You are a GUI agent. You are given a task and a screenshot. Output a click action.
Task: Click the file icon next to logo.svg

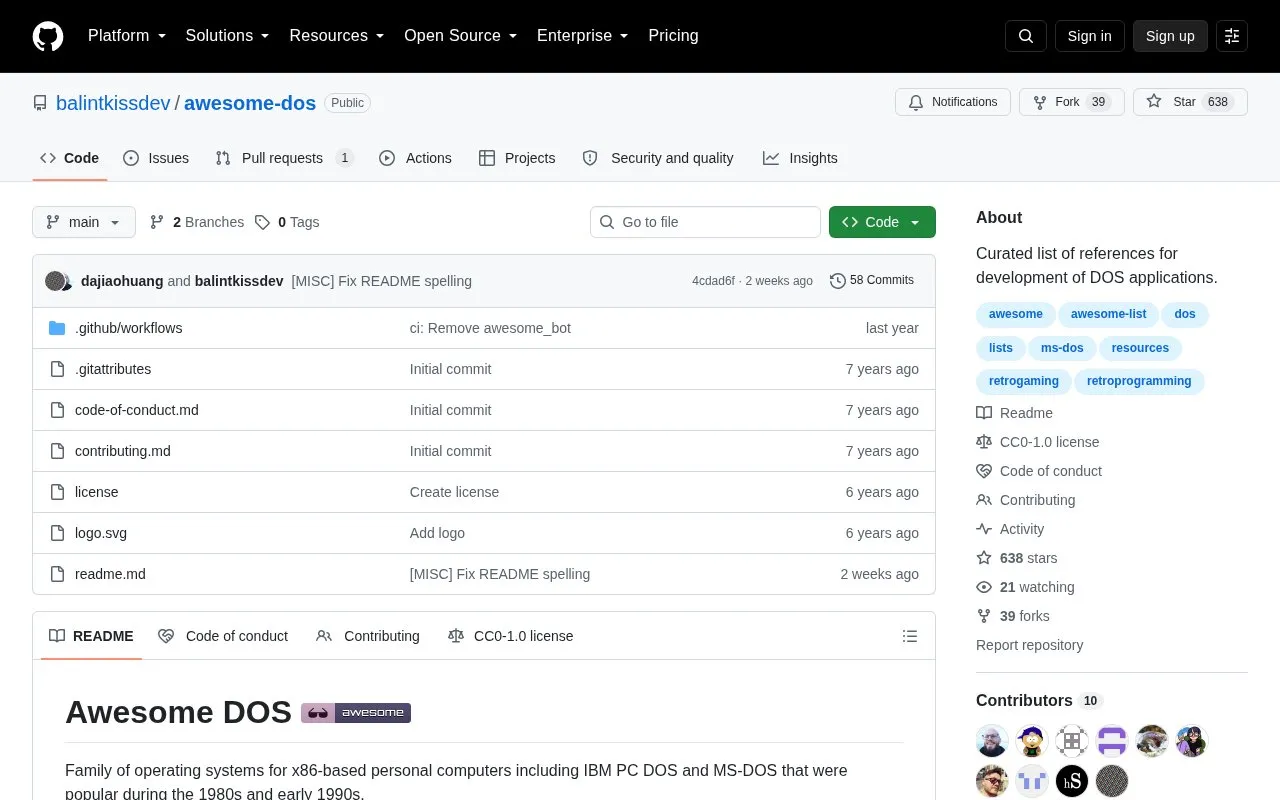[x=57, y=533]
